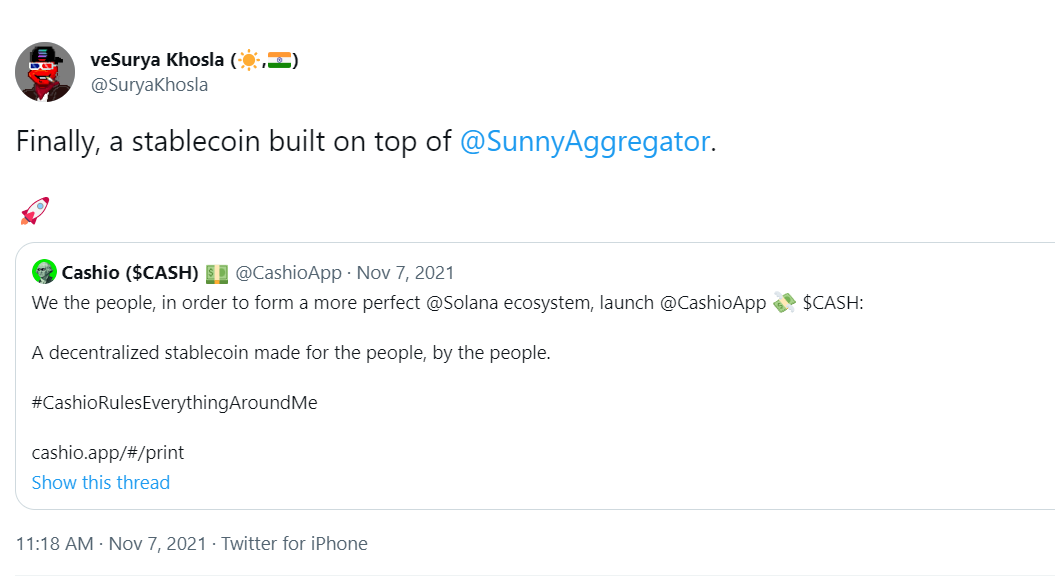1055x576 pixels.
Task: Click the small Cashio profile avatar
Action: (44, 272)
